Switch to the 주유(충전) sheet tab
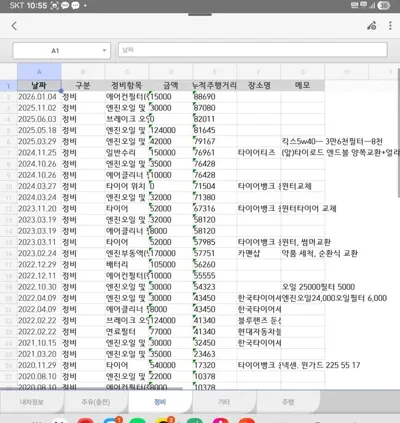Image resolution: width=400 pixels, height=423 pixels. click(96, 402)
